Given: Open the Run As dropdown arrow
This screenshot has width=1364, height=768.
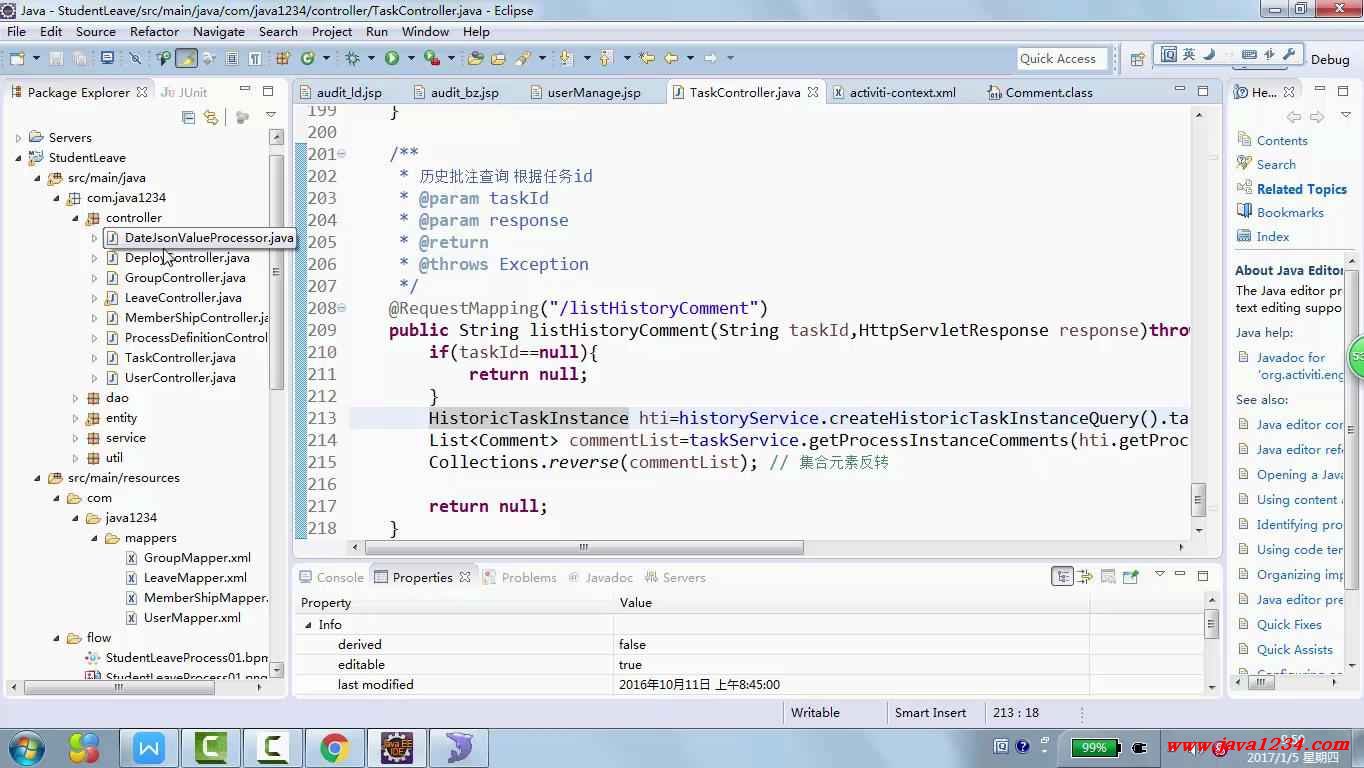Looking at the screenshot, I should 412,58.
